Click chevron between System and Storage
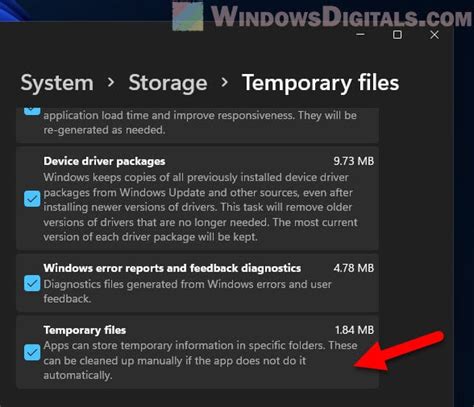The width and height of the screenshot is (474, 407). [111, 82]
